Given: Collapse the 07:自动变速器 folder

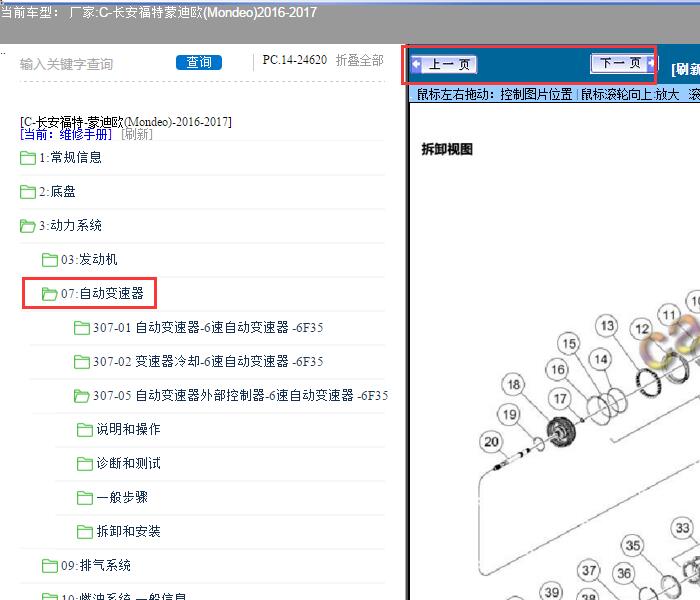Looking at the screenshot, I should (102, 293).
